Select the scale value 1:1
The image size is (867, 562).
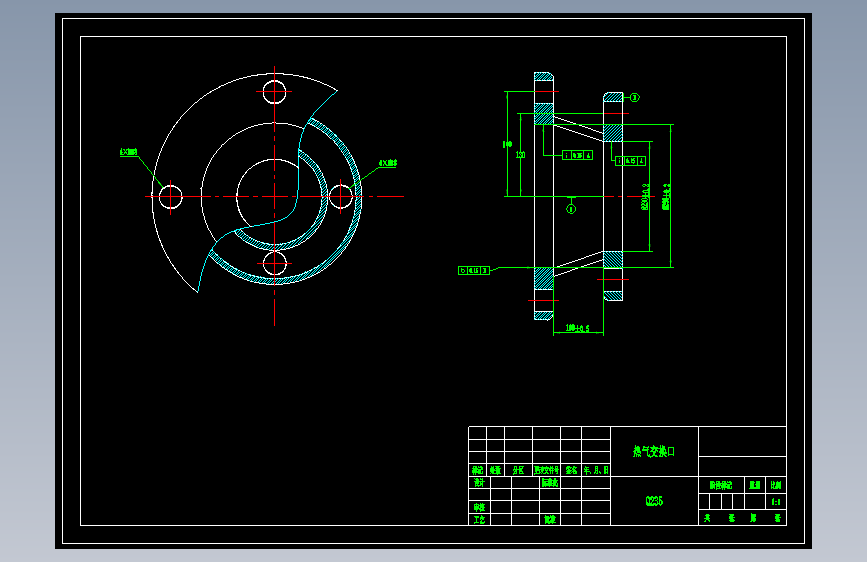coord(776,502)
